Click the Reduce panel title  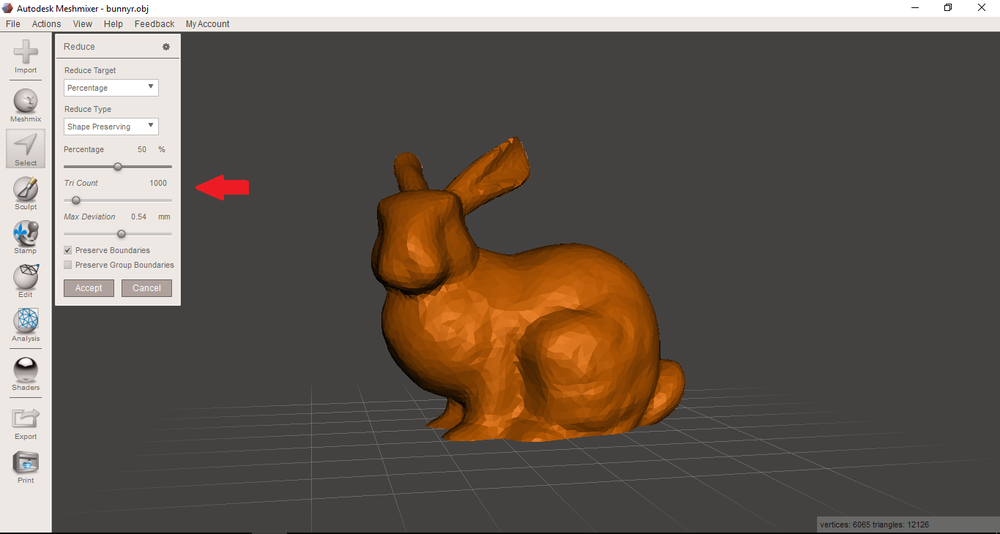pos(79,47)
